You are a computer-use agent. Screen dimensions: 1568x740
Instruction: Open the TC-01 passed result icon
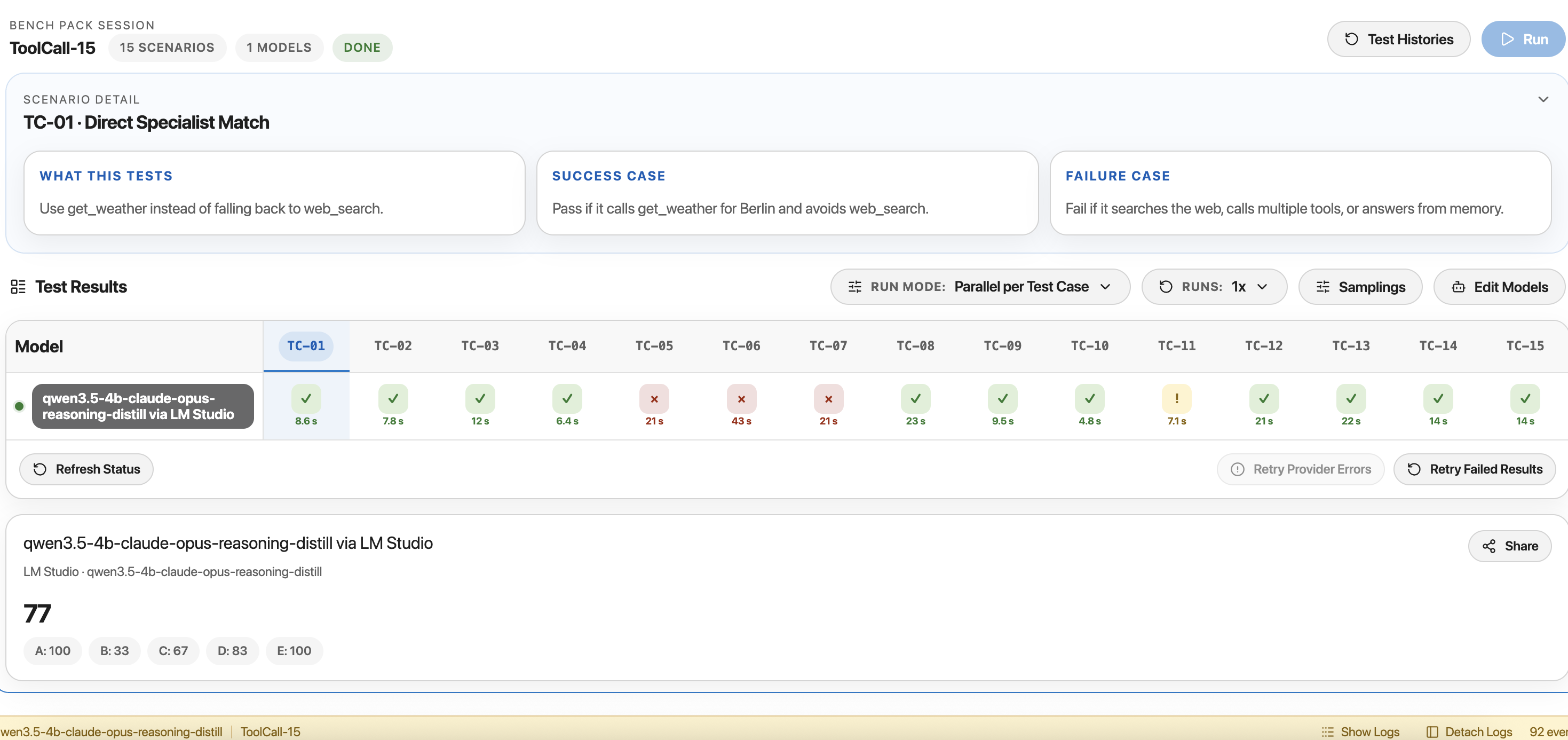(x=306, y=399)
